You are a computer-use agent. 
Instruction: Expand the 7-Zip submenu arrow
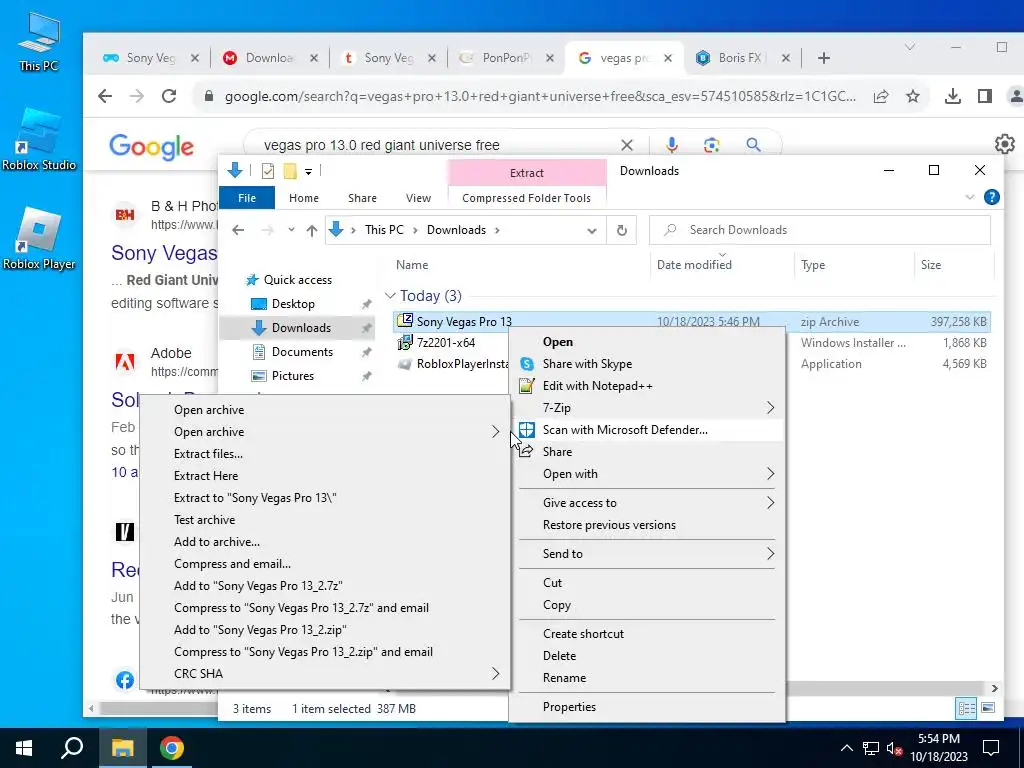[x=770, y=408]
